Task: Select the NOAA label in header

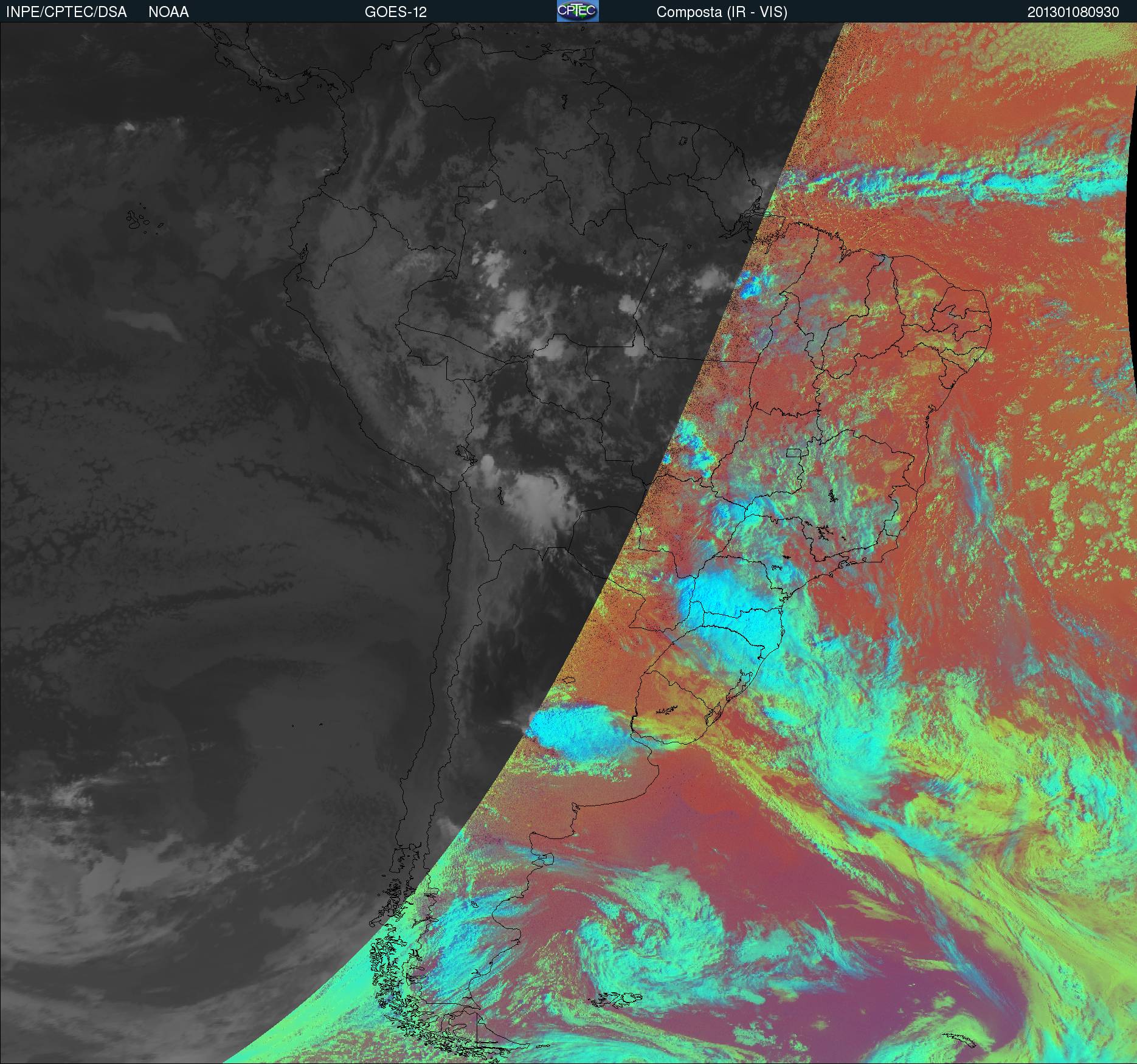Action: click(x=168, y=12)
